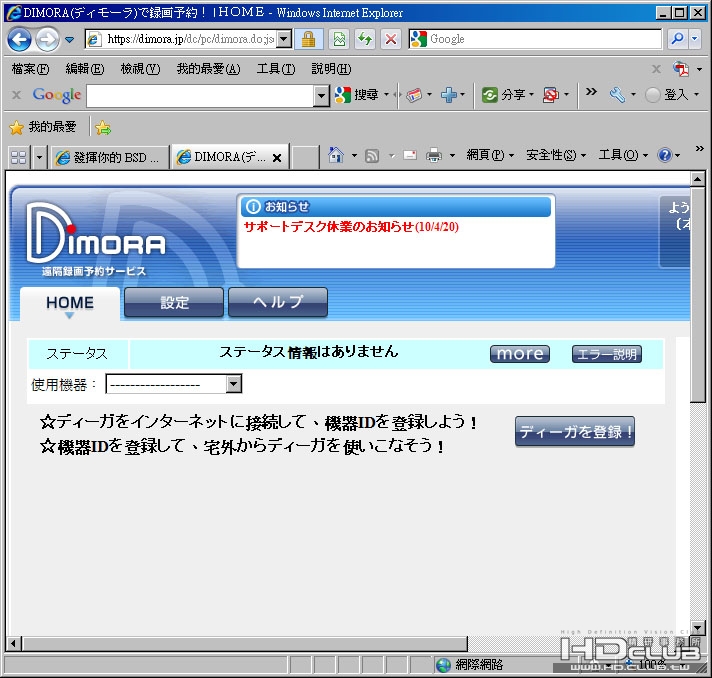The height and width of the screenshot is (678, 712).
Task: Open the 檔案(F) menu
Action: (30, 69)
